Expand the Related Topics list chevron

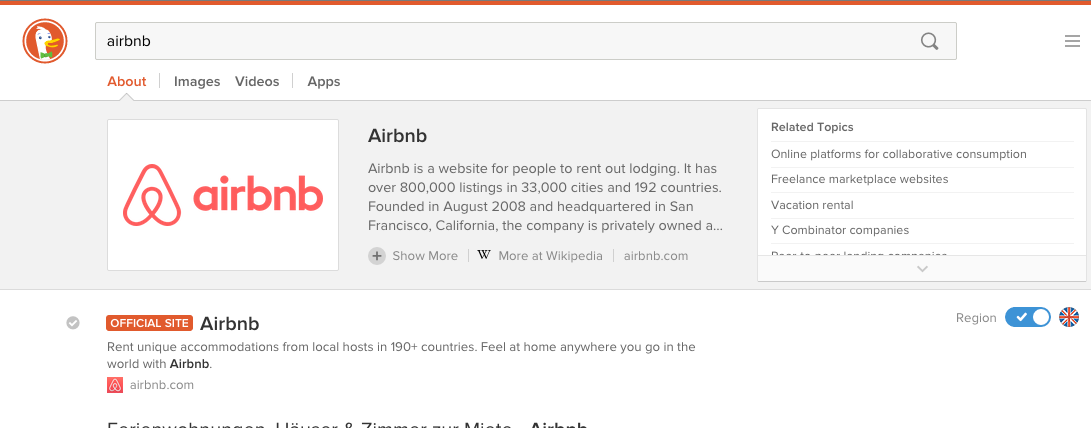[x=922, y=268]
